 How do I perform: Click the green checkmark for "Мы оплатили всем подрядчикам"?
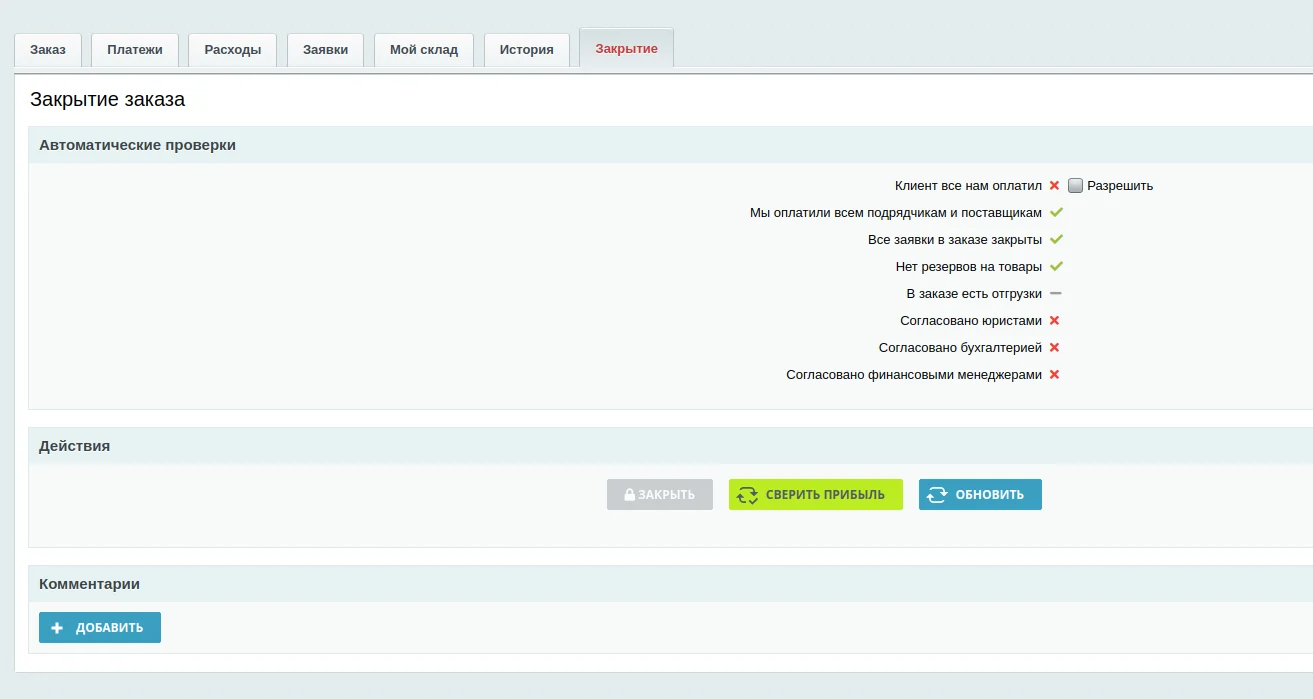click(1056, 213)
